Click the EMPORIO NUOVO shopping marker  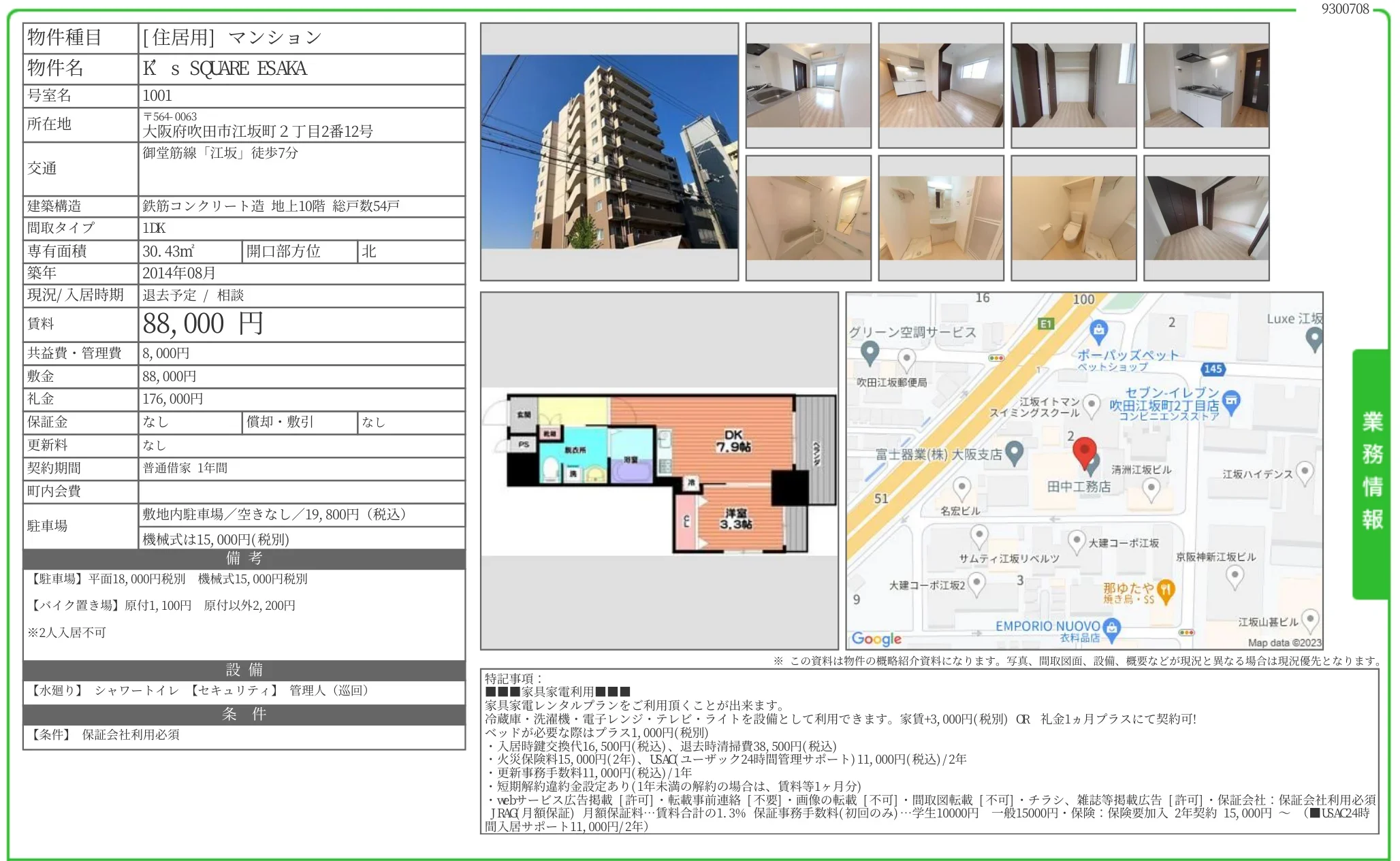pos(1112,628)
